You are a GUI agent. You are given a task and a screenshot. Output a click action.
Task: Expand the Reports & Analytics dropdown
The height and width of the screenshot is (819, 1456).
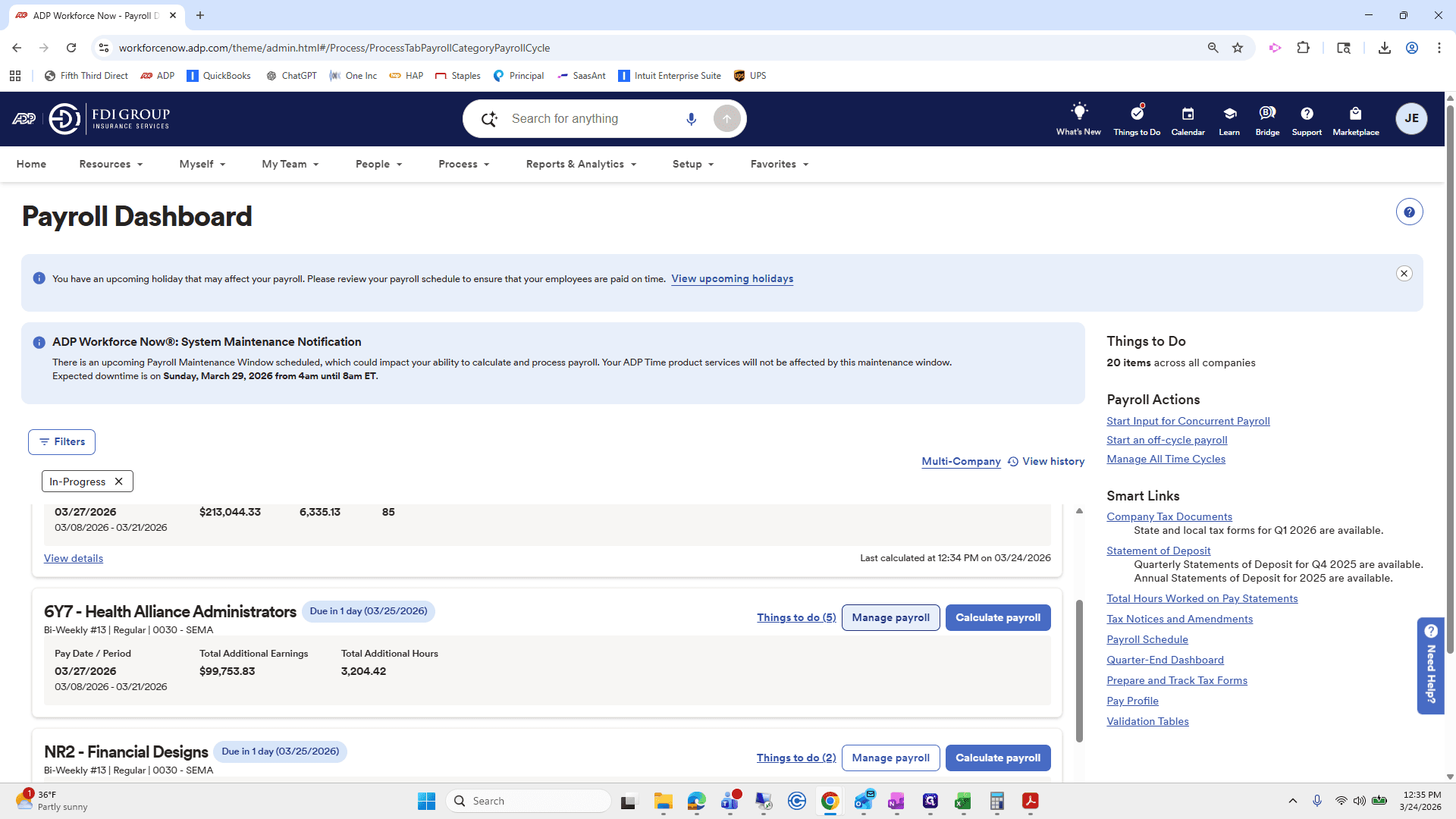pyautogui.click(x=581, y=164)
